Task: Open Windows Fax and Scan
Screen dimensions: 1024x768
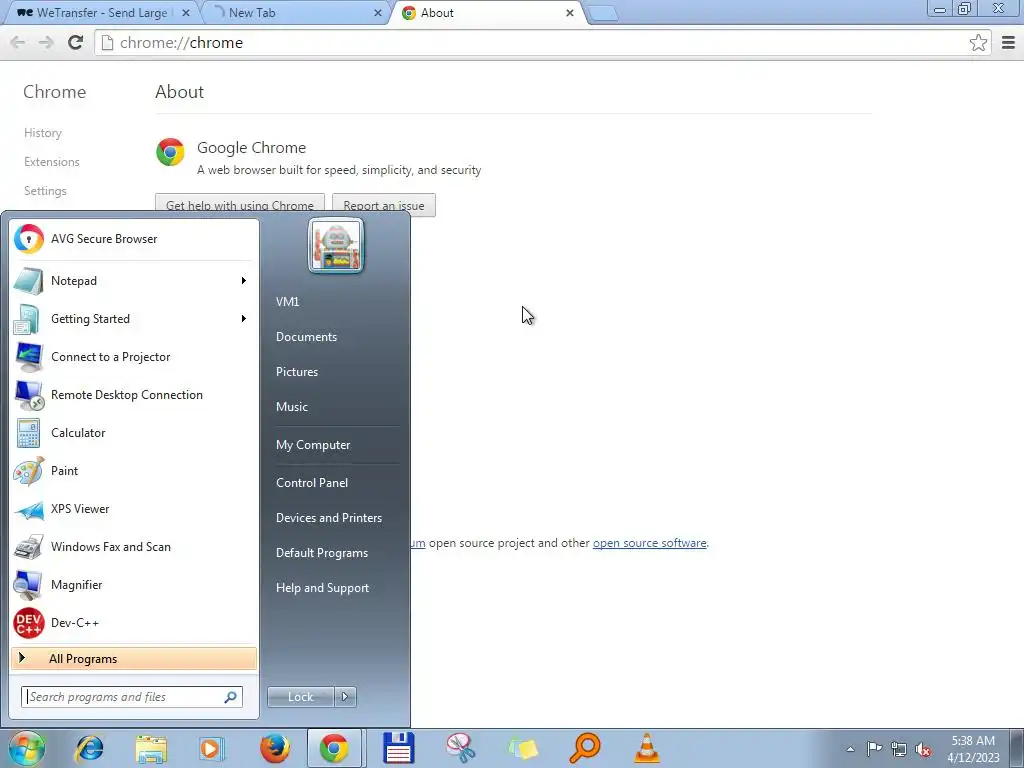Action: [x=134, y=547]
